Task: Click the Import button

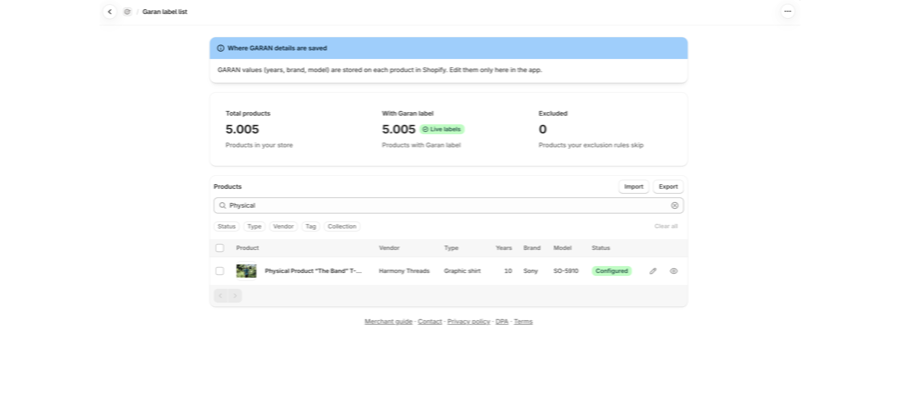Action: coord(634,187)
